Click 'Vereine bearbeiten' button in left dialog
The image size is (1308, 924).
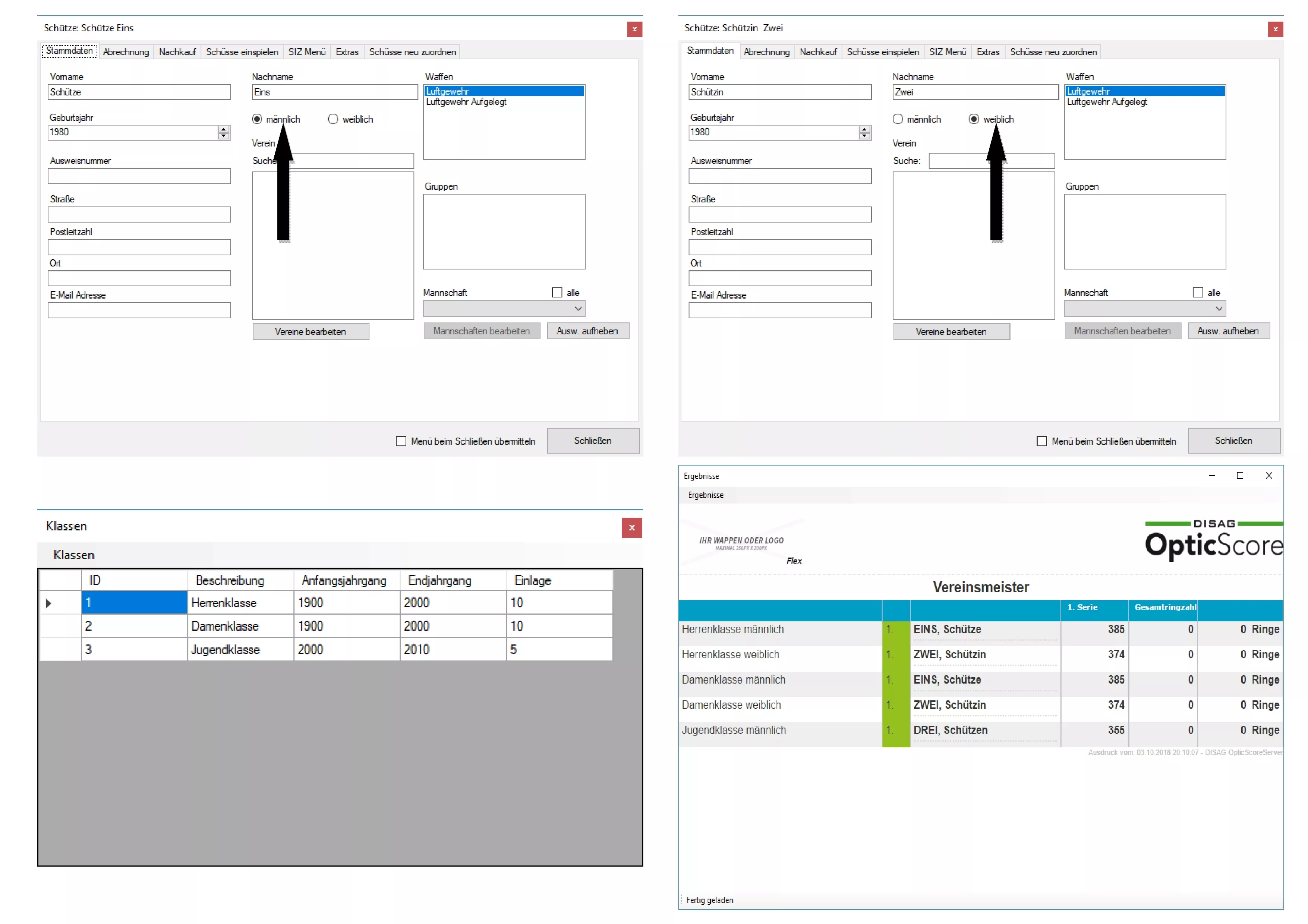[x=311, y=332]
